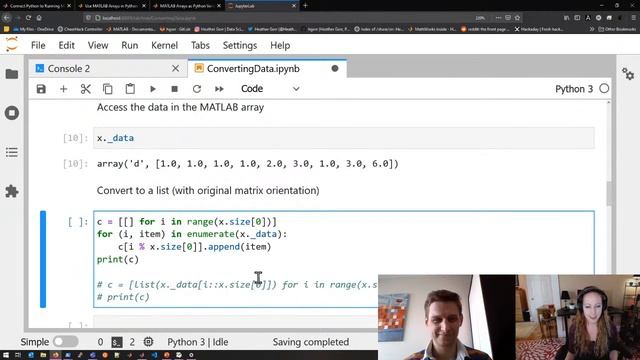Click the kernel gear icon in status bar

(x=149, y=342)
